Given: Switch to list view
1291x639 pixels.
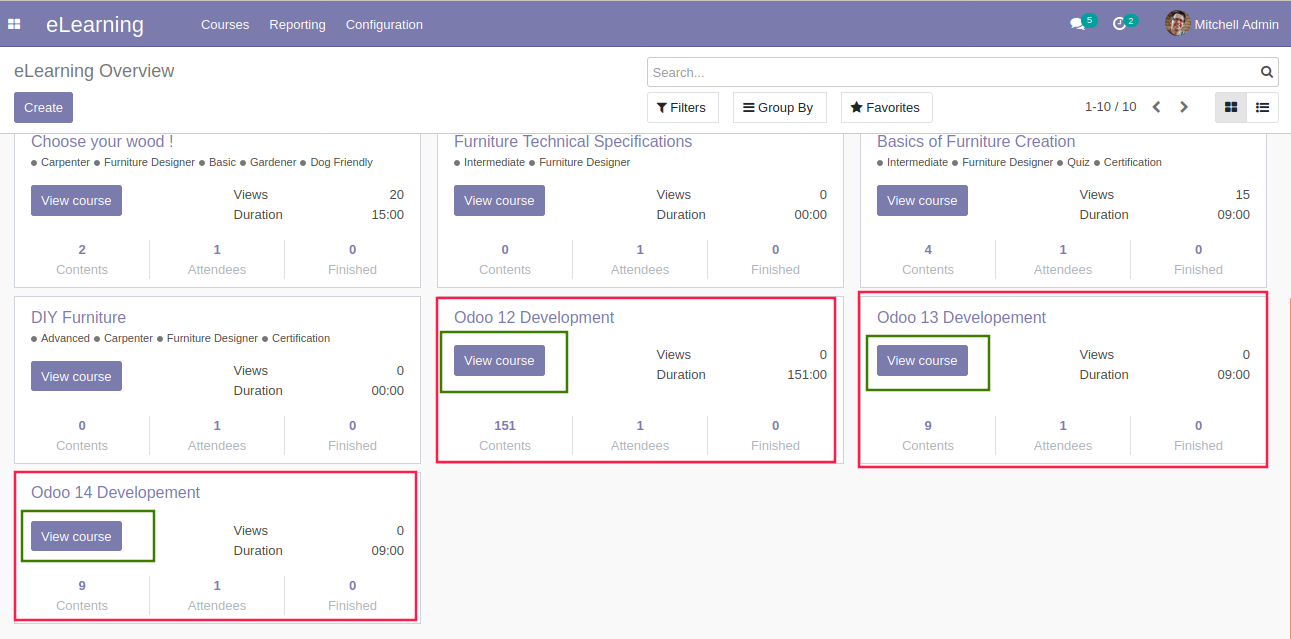Looking at the screenshot, I should [x=1262, y=107].
